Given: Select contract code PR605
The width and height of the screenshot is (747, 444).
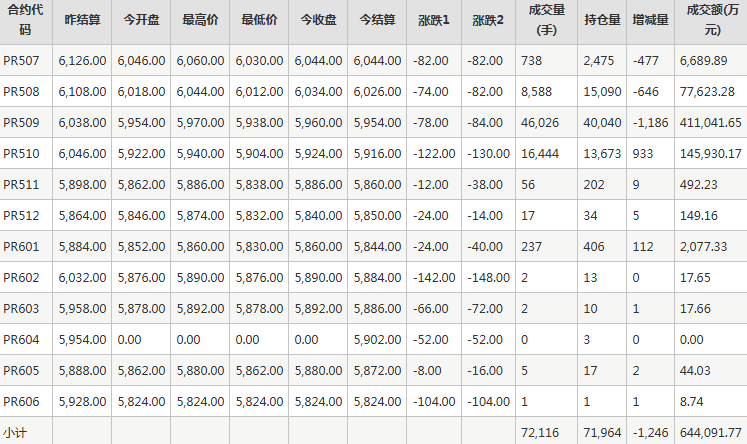Looking at the screenshot, I should pyautogui.click(x=21, y=371).
